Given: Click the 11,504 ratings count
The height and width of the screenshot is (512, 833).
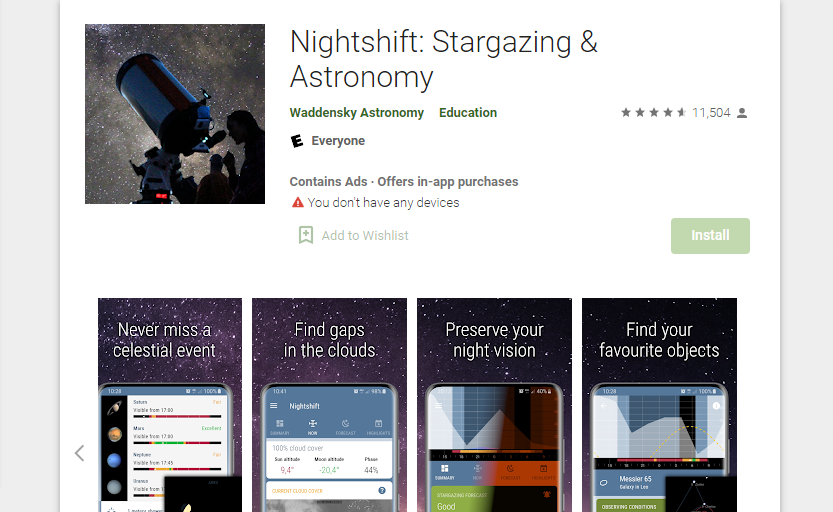Looking at the screenshot, I should [711, 113].
